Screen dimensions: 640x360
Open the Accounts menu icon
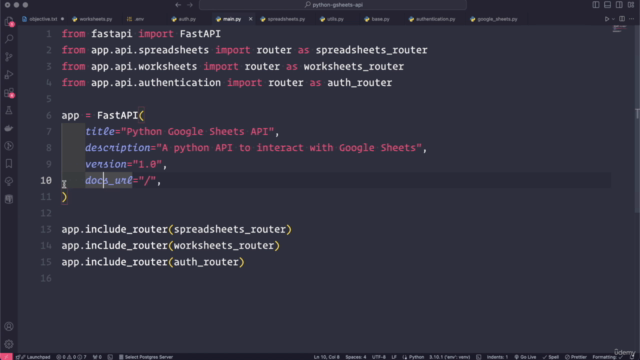click(x=9, y=327)
